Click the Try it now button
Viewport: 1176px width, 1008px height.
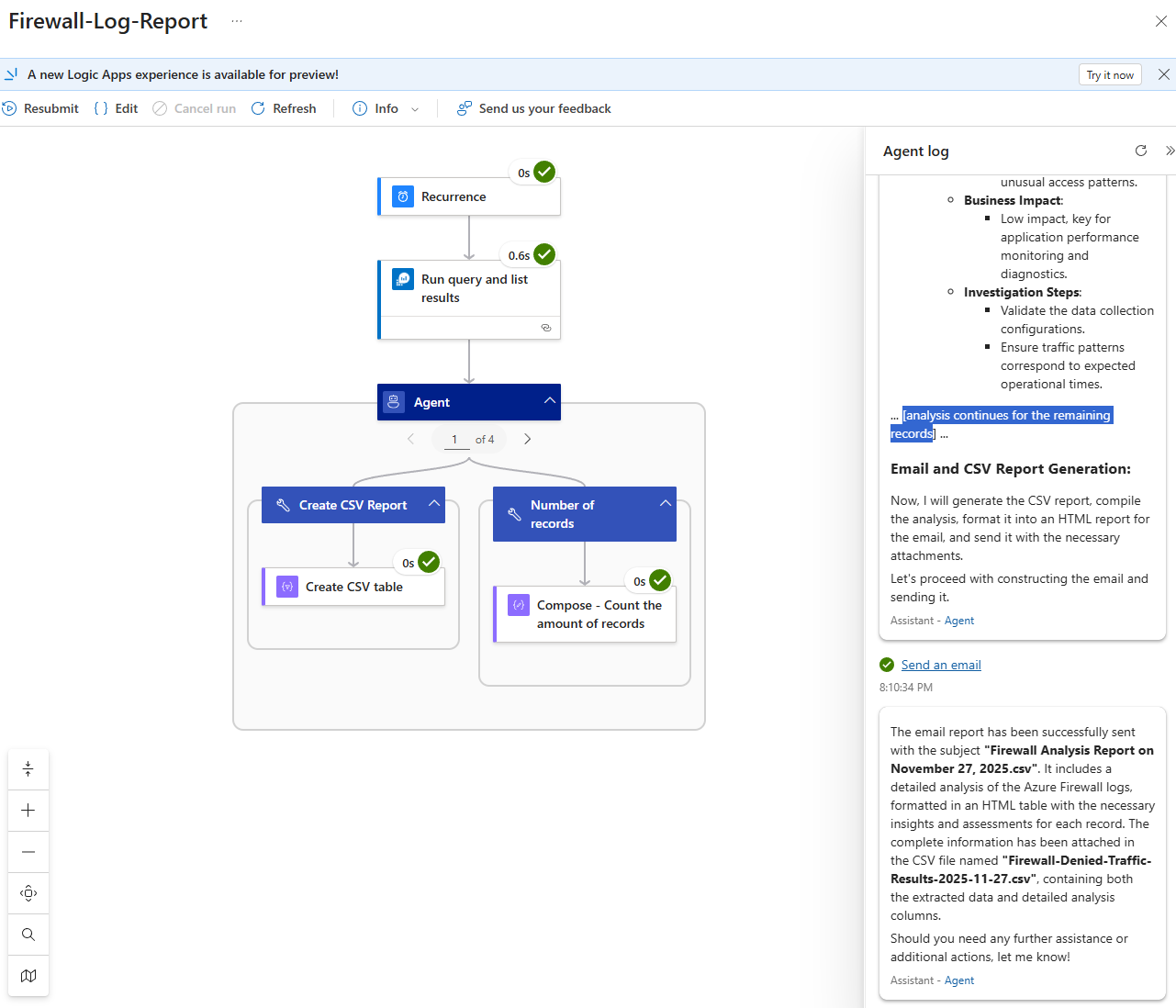coord(1109,75)
